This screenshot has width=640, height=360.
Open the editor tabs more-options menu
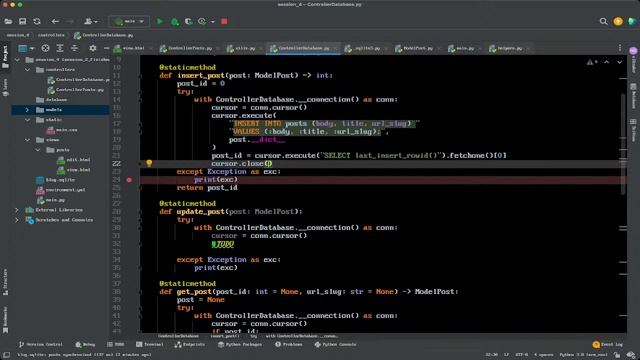point(620,48)
